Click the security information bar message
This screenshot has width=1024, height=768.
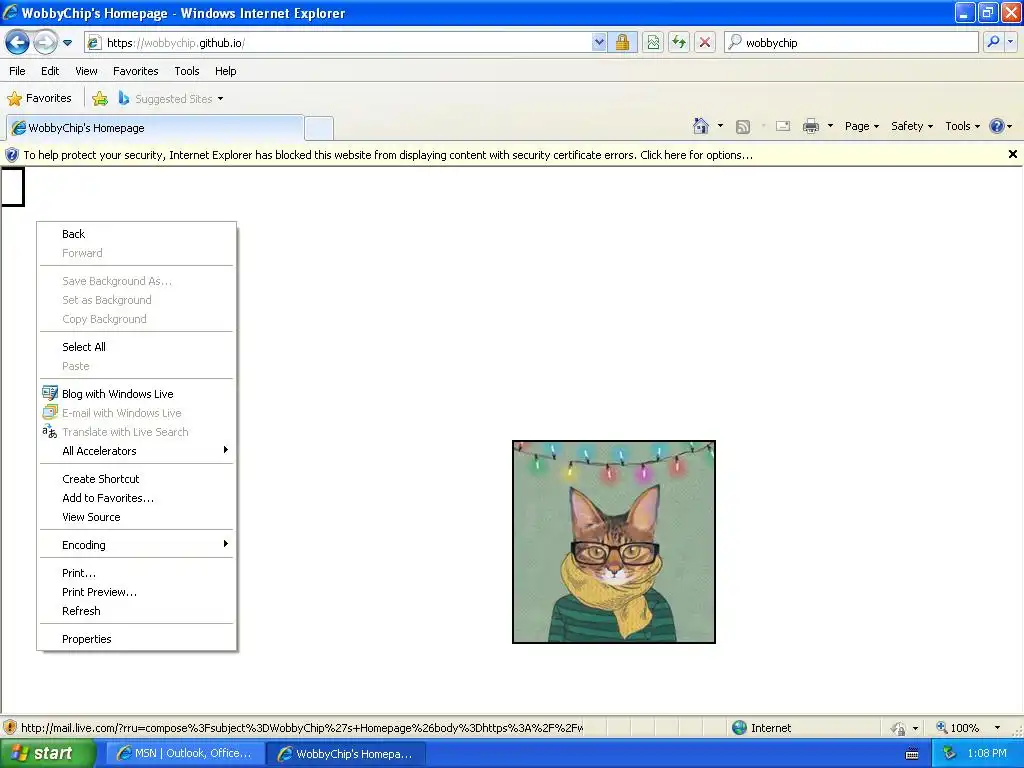388,155
